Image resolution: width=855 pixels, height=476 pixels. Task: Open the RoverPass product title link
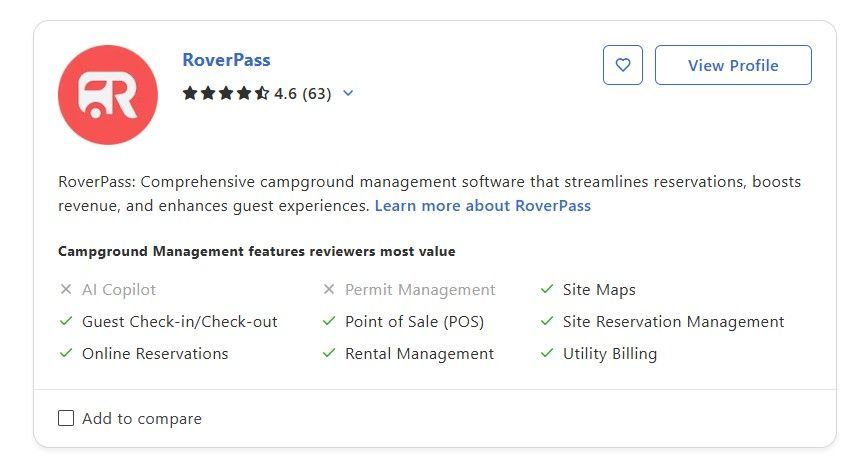click(x=226, y=60)
